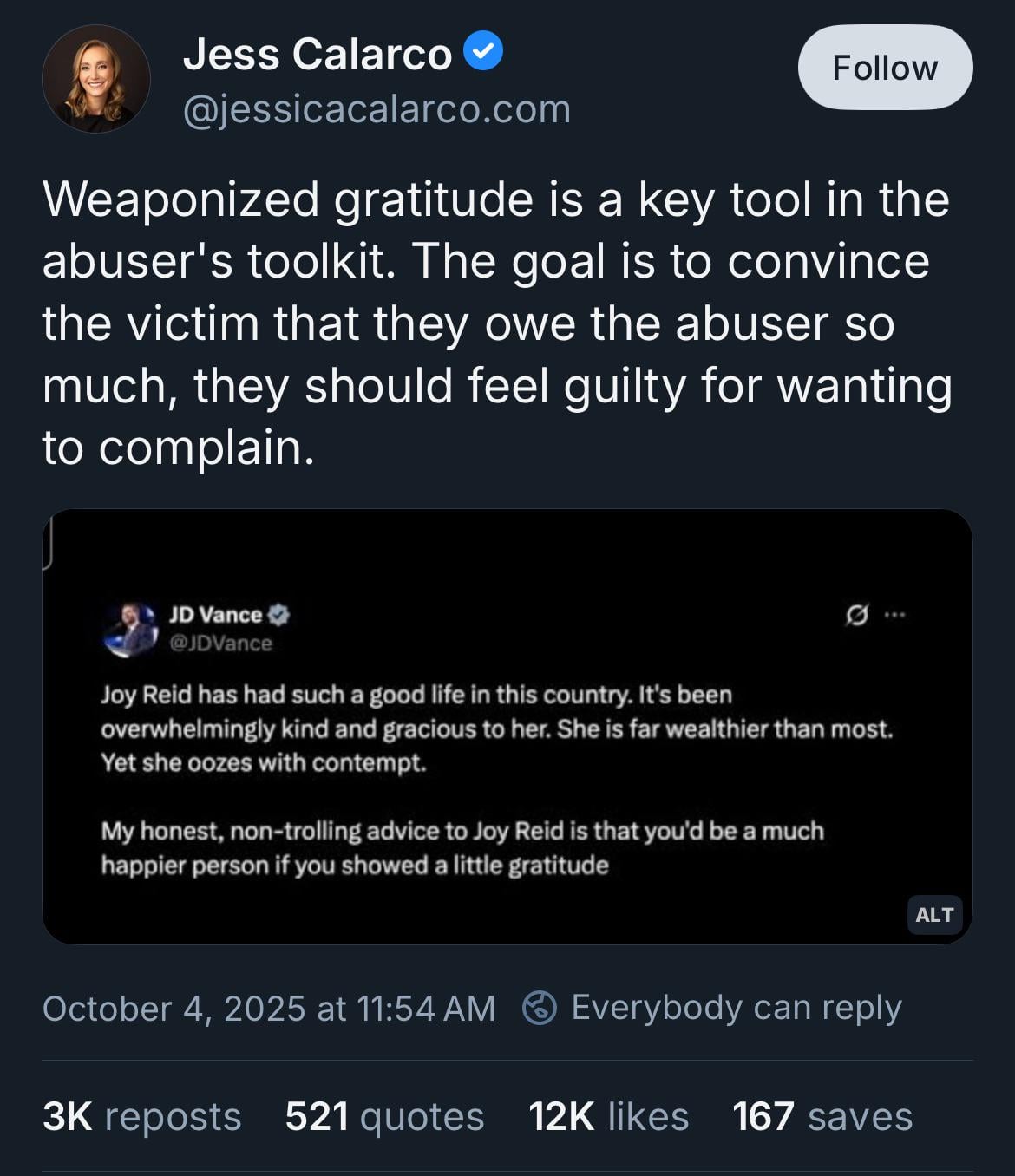The image size is (1015, 1176).
Task: Click the globe icon next to reply setting
Action: 540,1008
